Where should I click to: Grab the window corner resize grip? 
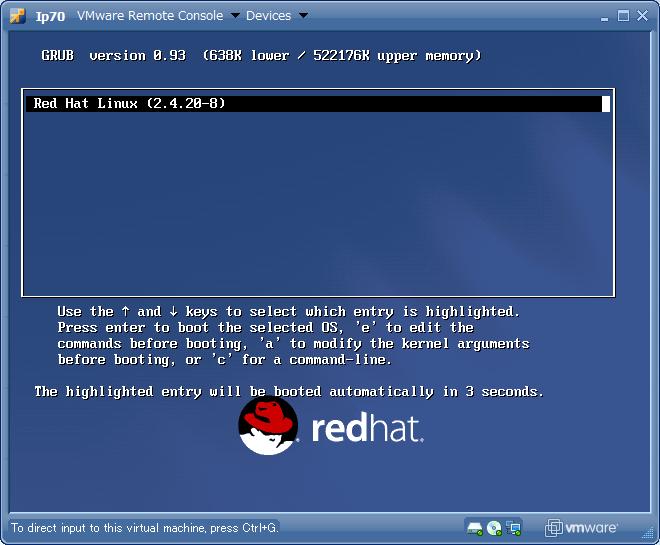click(x=647, y=533)
